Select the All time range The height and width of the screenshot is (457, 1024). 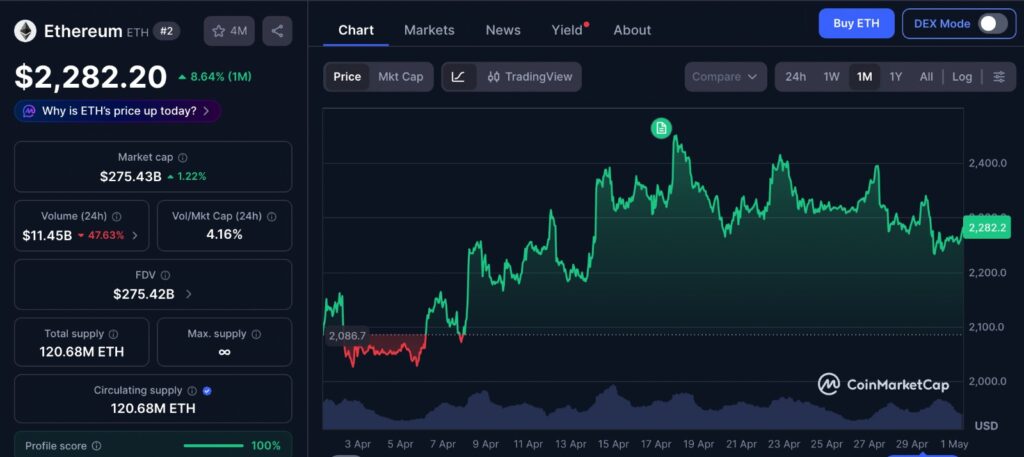point(926,77)
